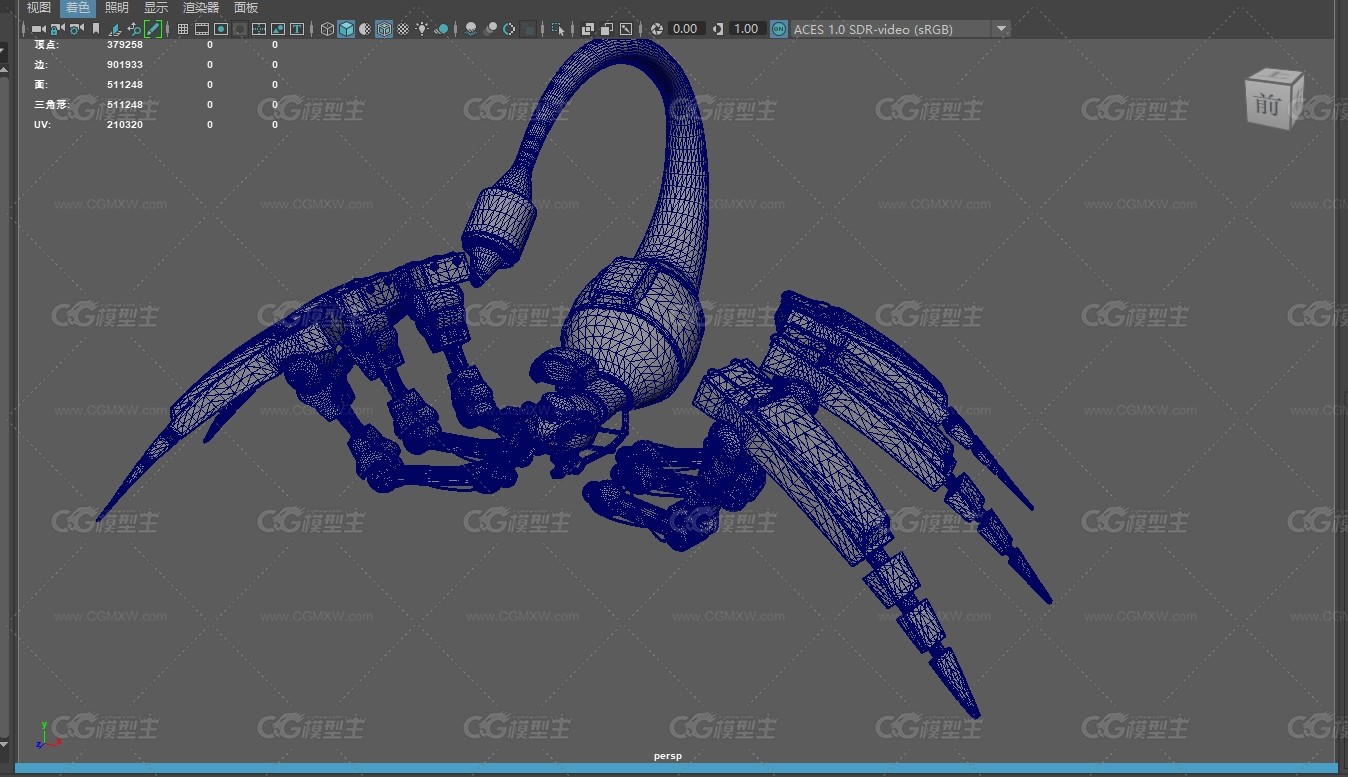Open Camera Attributes from the panel toolbar
This screenshot has height=777, width=1348.
point(76,29)
